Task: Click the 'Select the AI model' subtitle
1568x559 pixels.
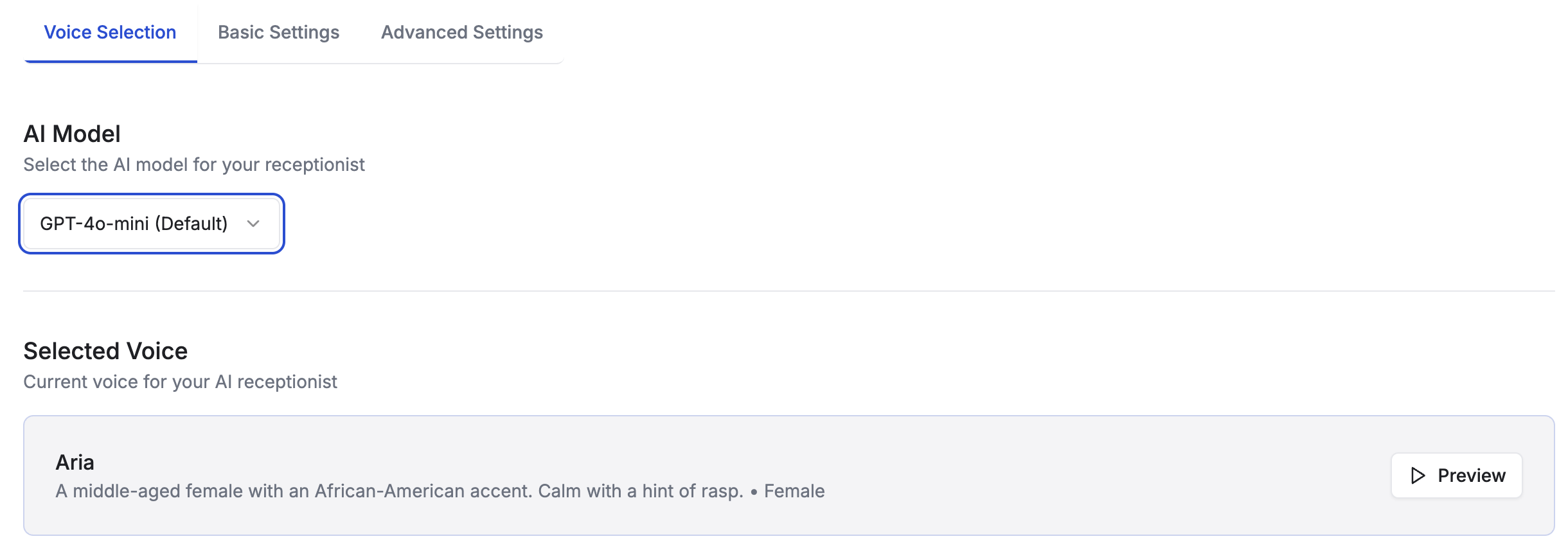Action: [194, 164]
